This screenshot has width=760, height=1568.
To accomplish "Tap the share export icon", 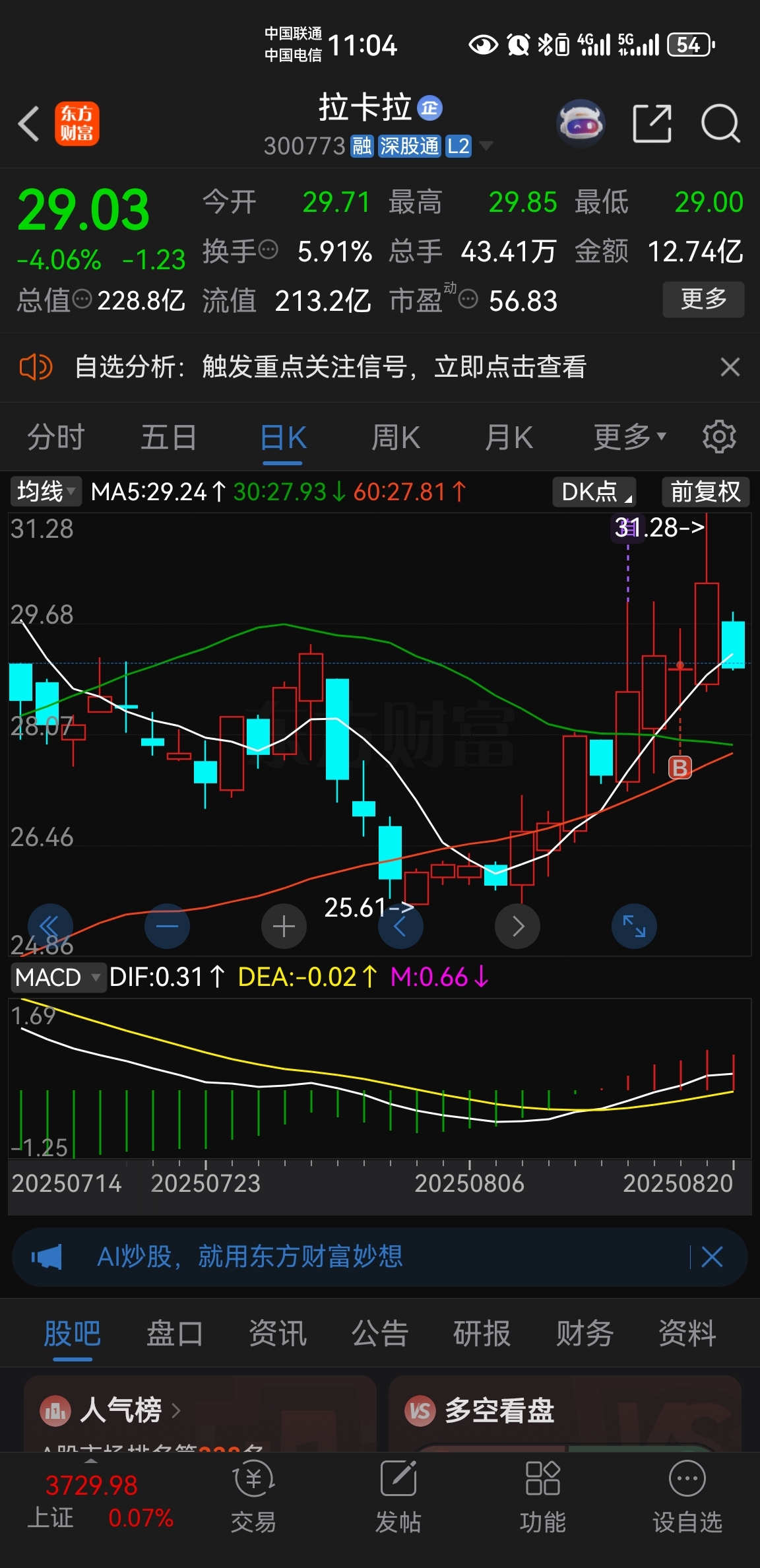I will pos(652,123).
